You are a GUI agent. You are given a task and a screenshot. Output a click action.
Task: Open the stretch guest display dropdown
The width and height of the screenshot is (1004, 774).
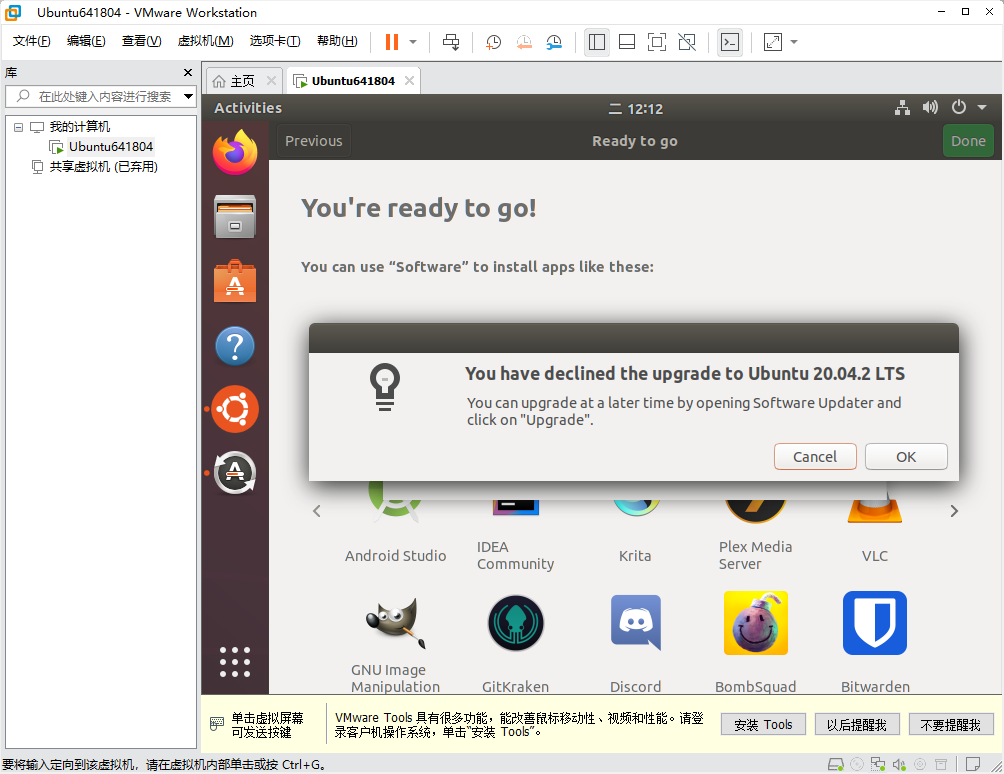[795, 42]
